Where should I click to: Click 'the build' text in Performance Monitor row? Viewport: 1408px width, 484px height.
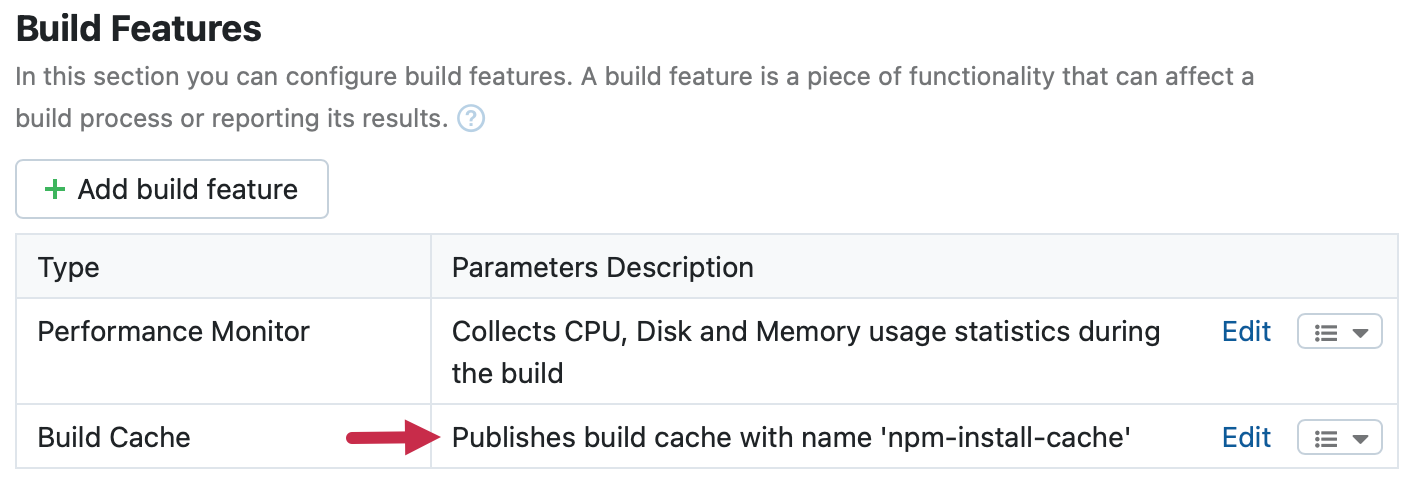(x=507, y=374)
